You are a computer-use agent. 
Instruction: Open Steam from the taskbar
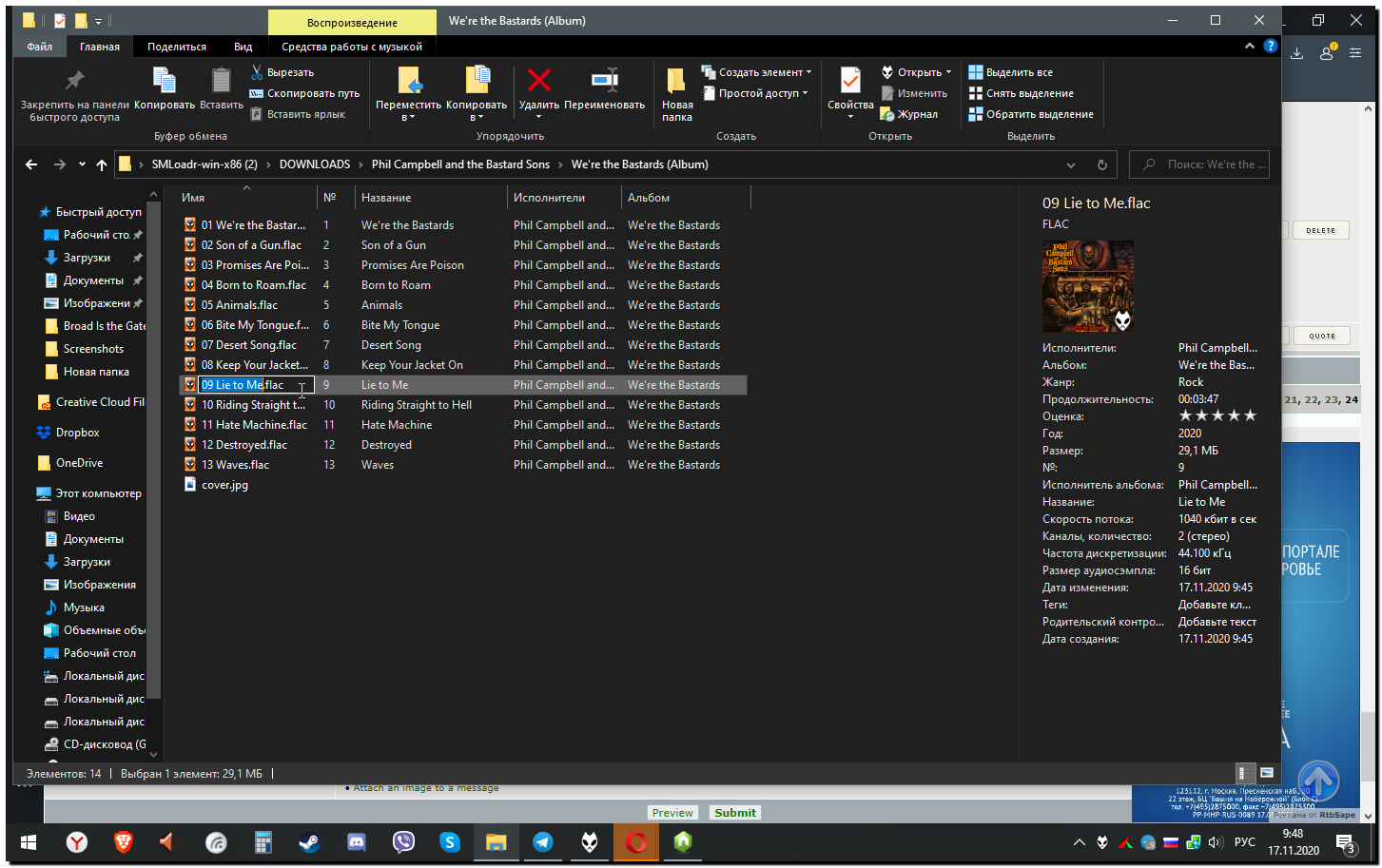[x=310, y=842]
